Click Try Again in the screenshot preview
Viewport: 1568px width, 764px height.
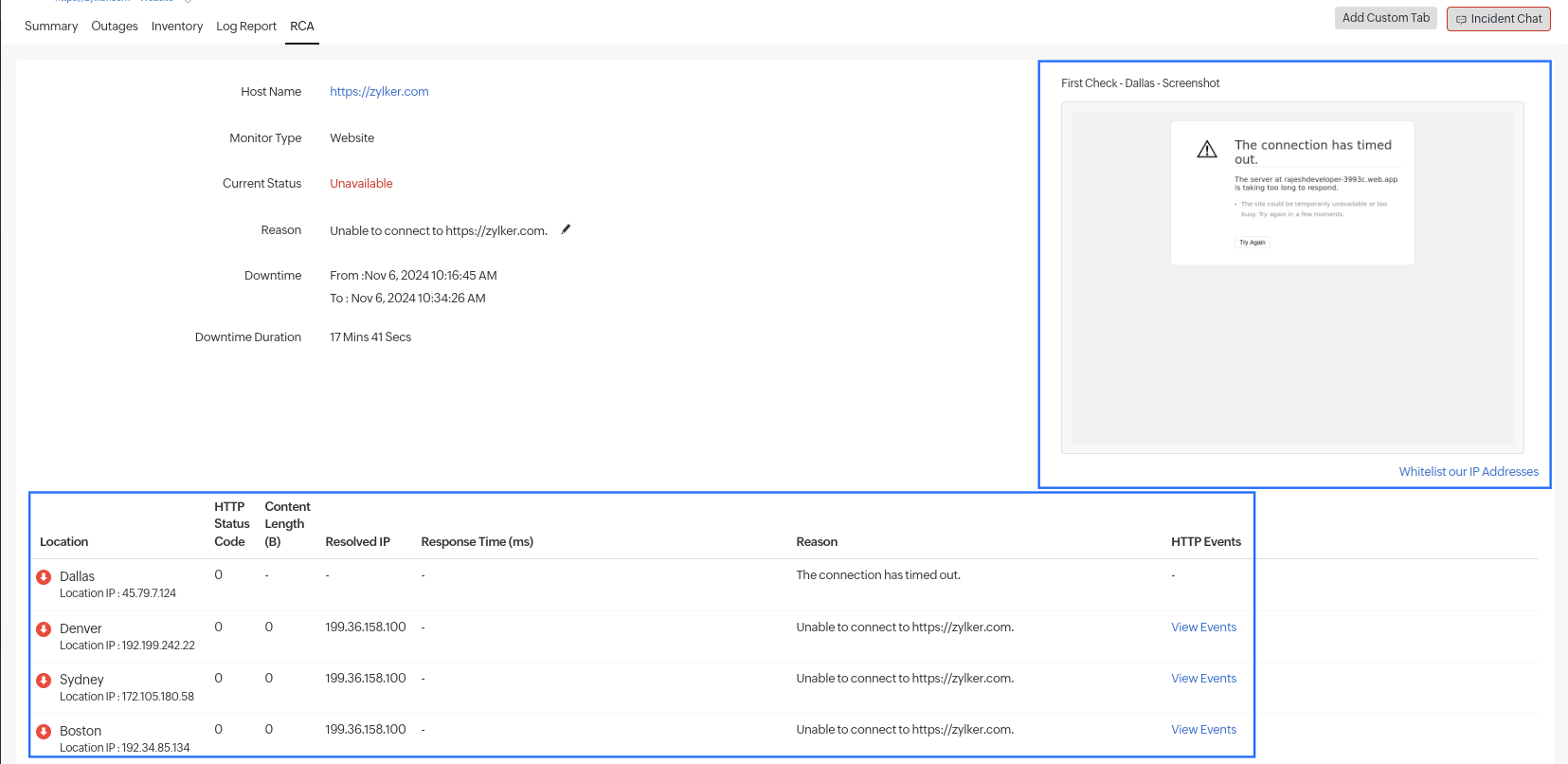pos(1253,243)
